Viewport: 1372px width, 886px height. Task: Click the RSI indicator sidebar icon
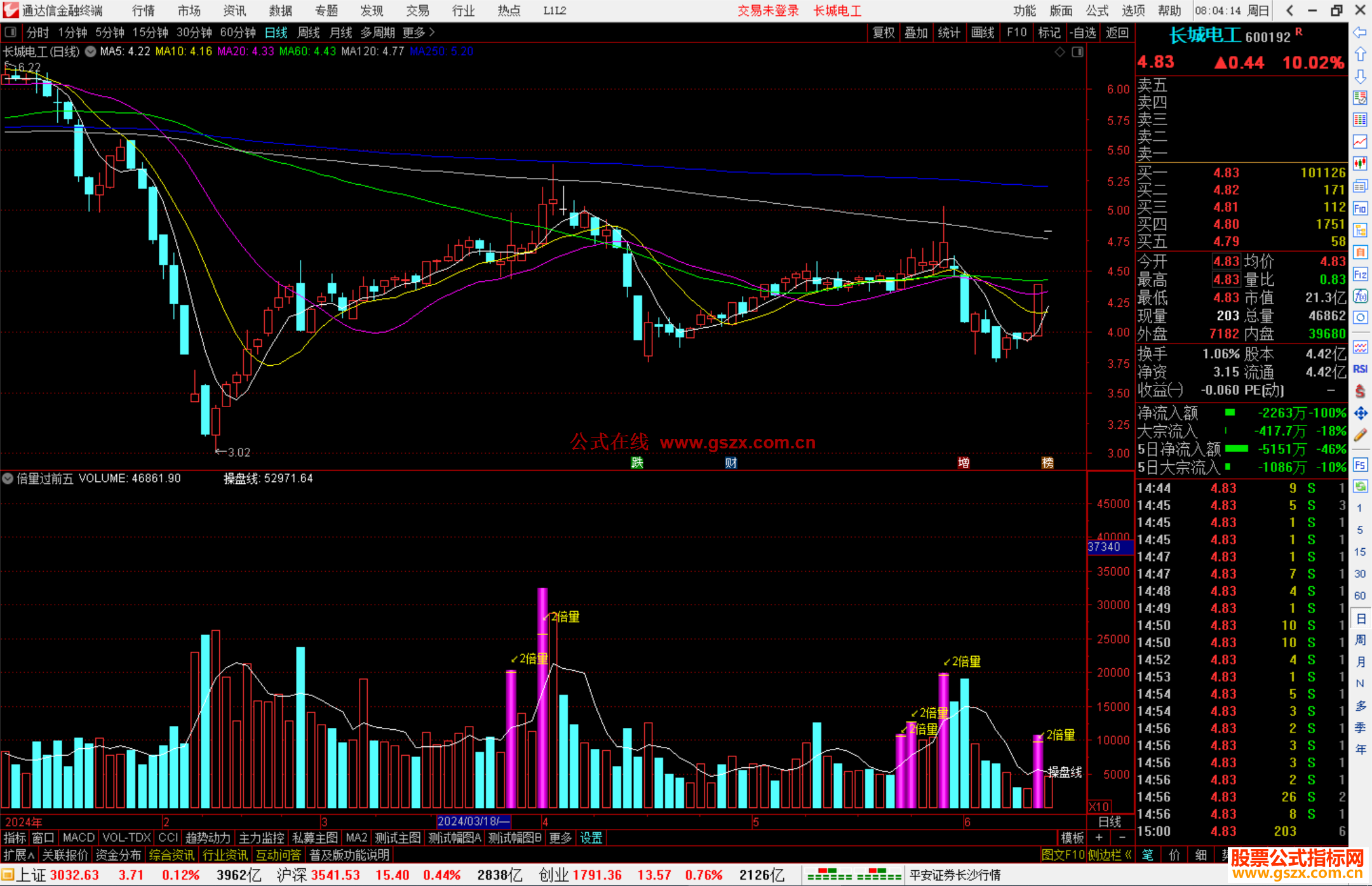tap(1360, 369)
